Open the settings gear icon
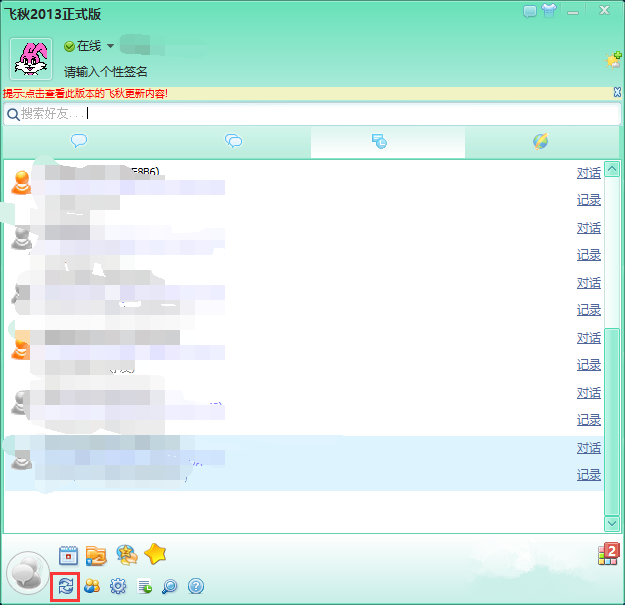Viewport: 625px width, 605px height. coord(118,586)
